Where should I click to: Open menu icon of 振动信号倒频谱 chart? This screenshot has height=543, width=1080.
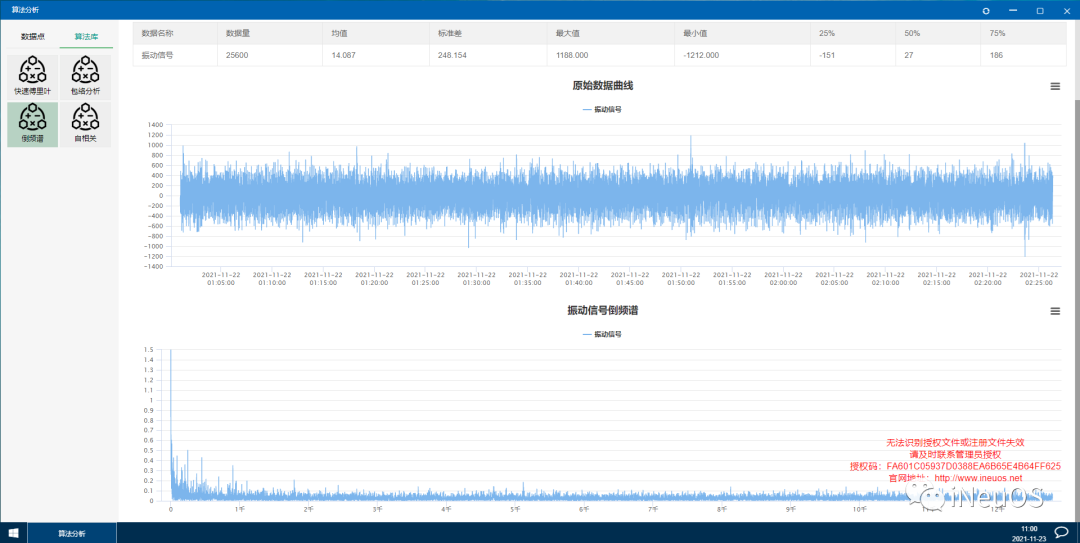[x=1055, y=311]
